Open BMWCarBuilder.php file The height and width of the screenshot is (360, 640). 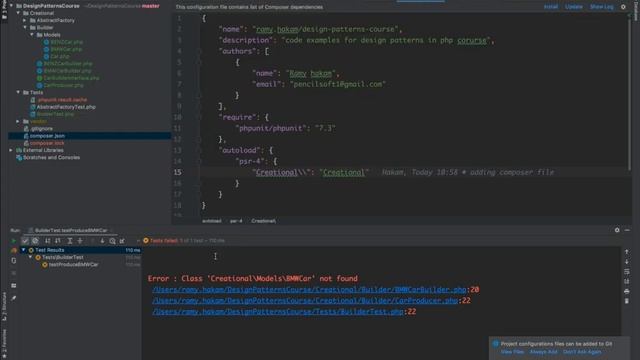pyautogui.click(x=67, y=71)
